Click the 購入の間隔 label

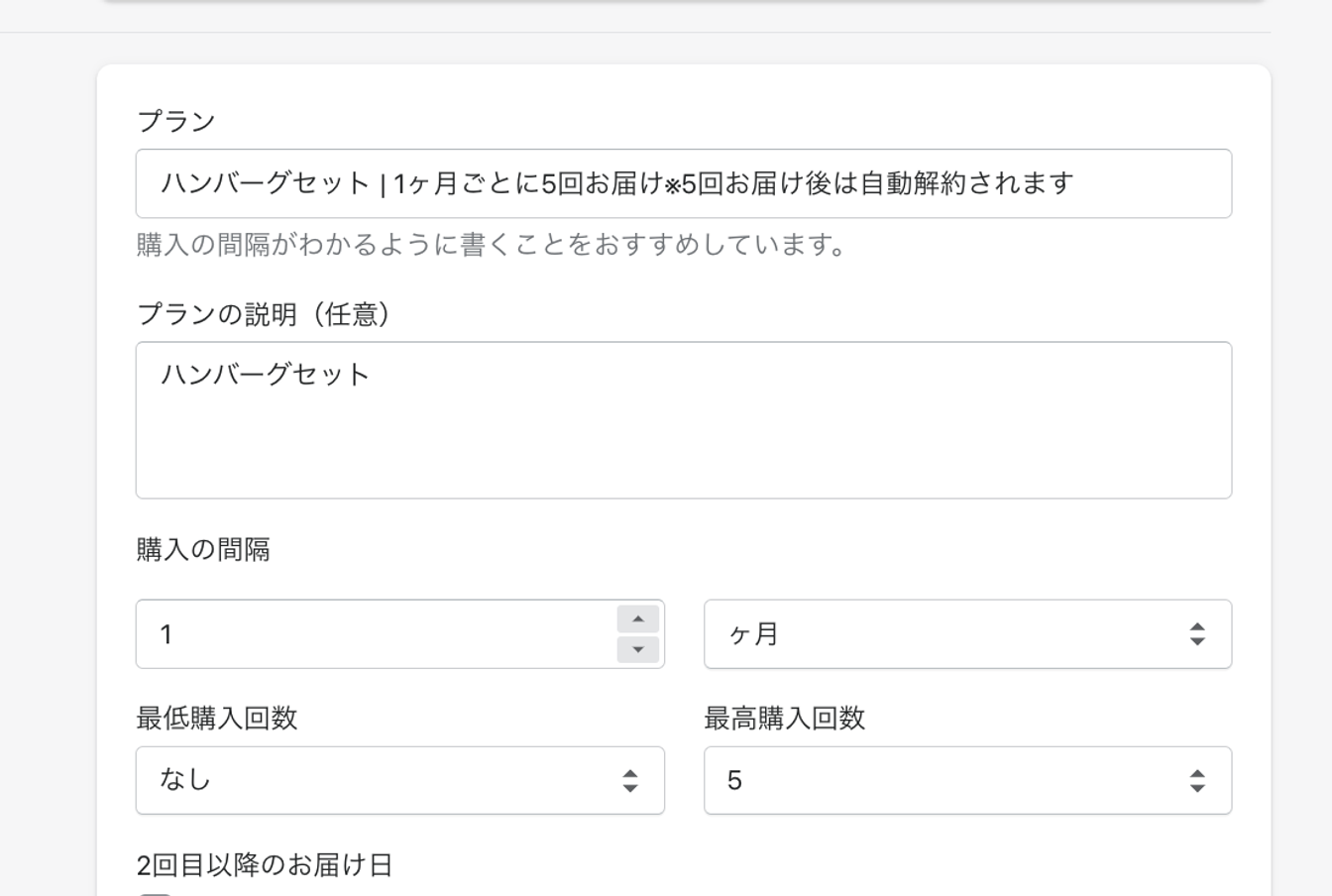pos(202,549)
